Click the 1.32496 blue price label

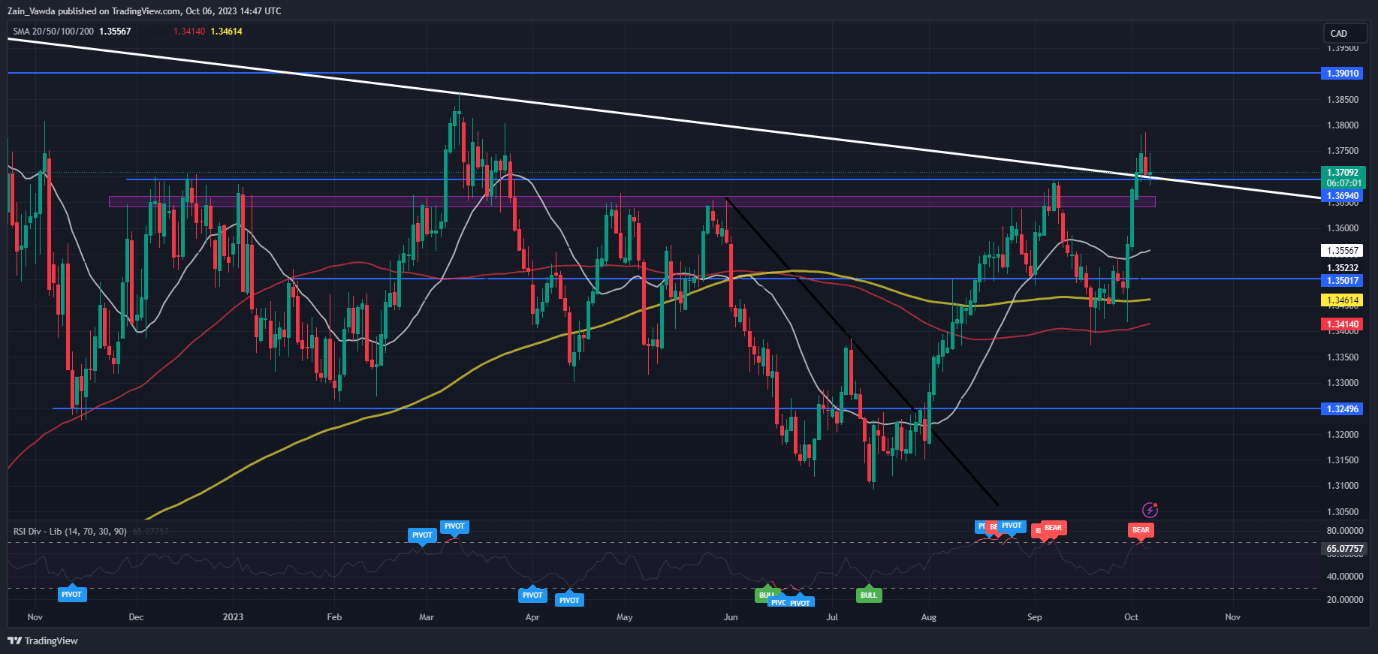pos(1342,409)
